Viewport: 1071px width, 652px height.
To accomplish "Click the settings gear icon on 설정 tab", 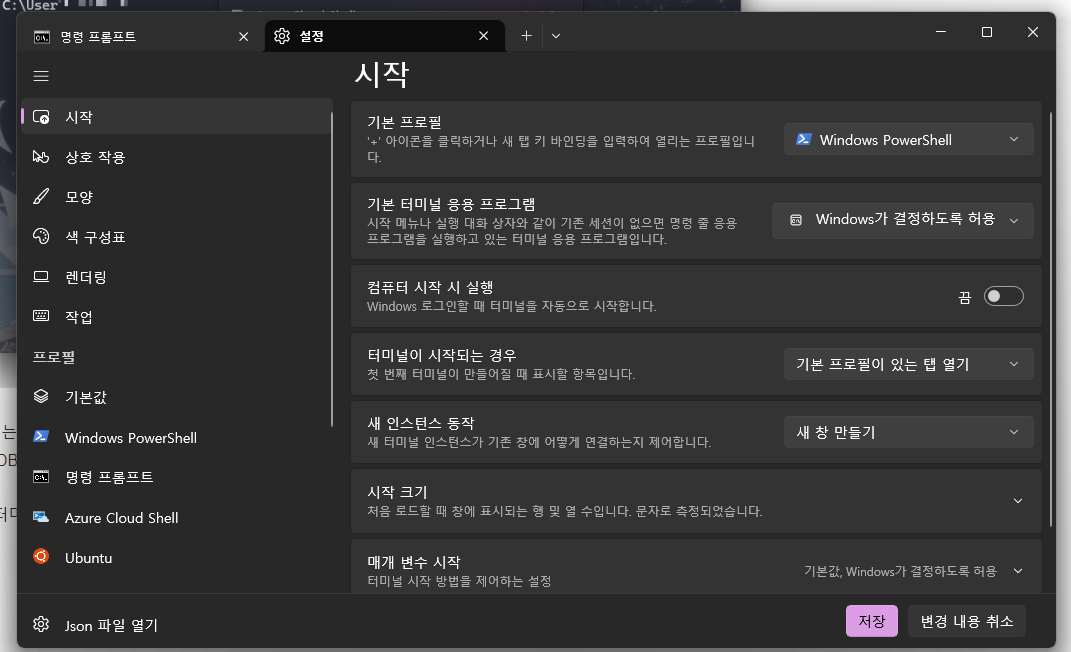I will pyautogui.click(x=282, y=36).
